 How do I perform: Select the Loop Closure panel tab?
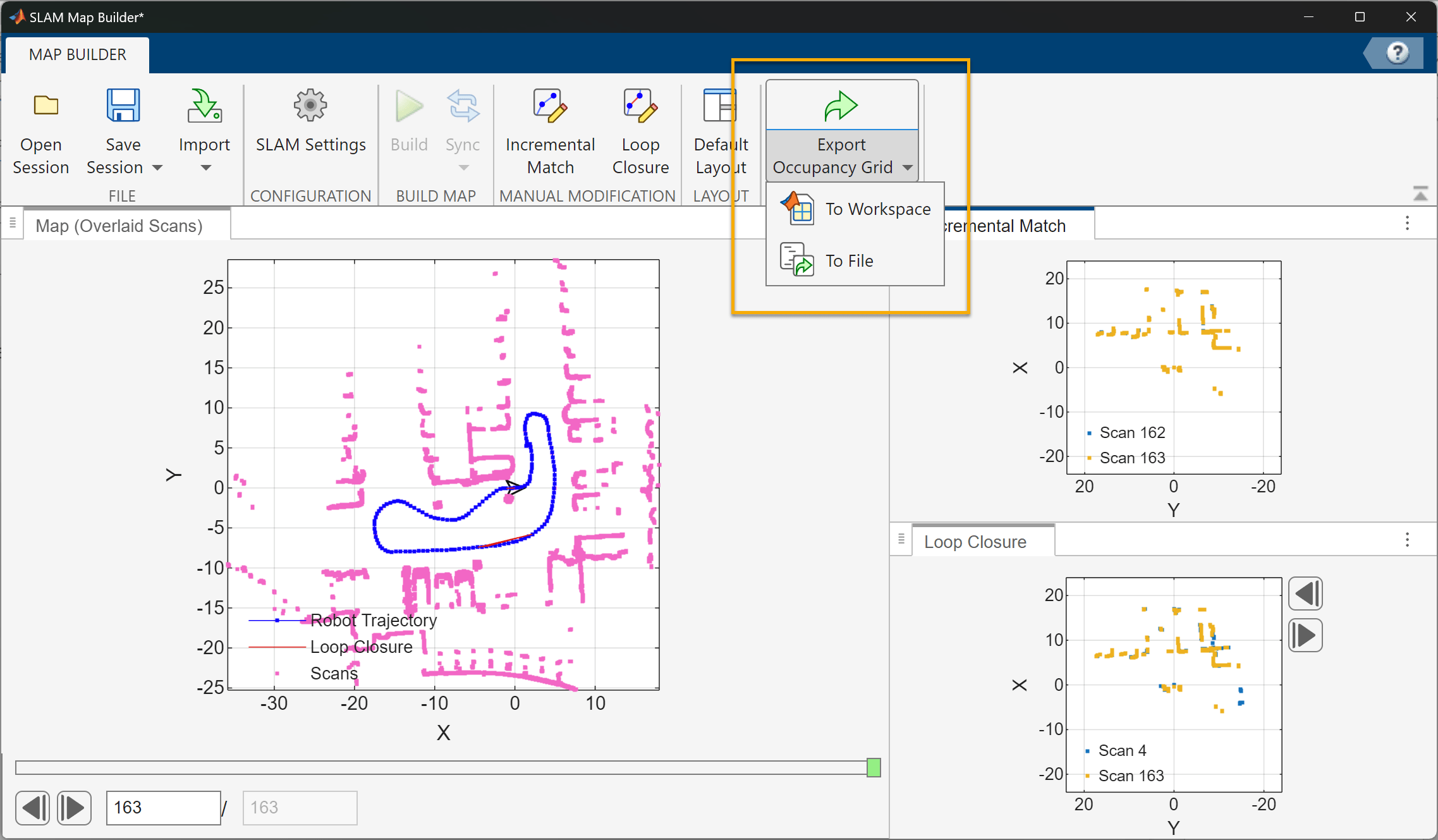(975, 542)
